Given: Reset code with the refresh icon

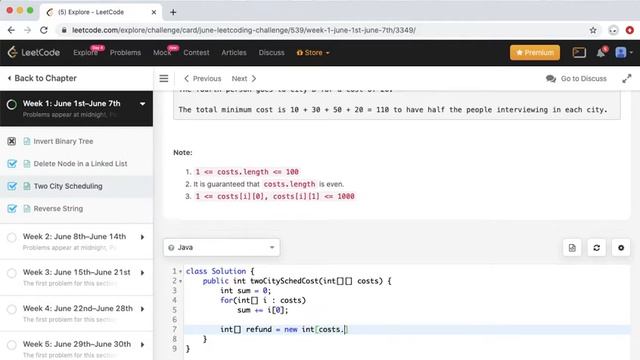Looking at the screenshot, I should pos(596,247).
